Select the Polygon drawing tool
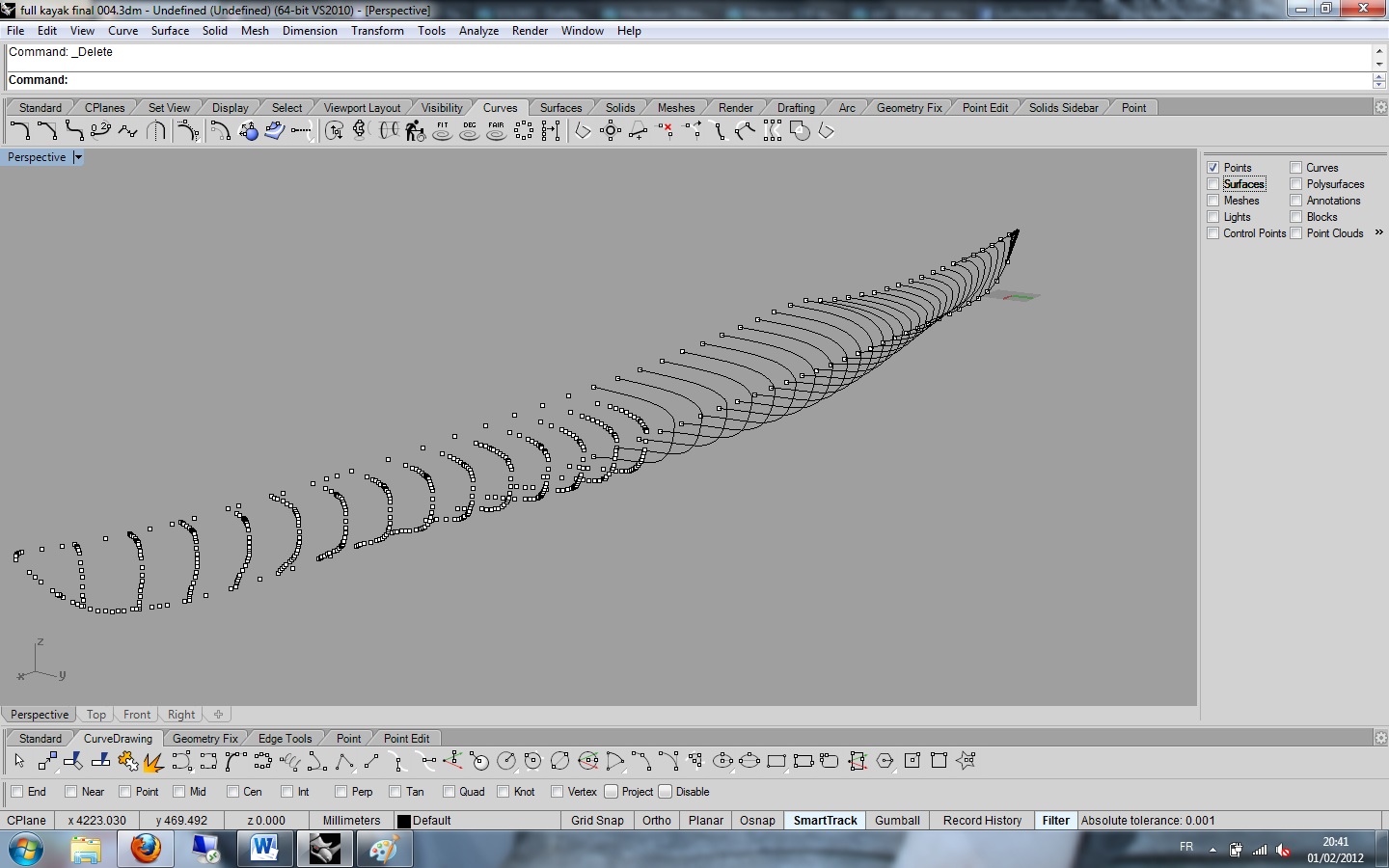 point(885,761)
